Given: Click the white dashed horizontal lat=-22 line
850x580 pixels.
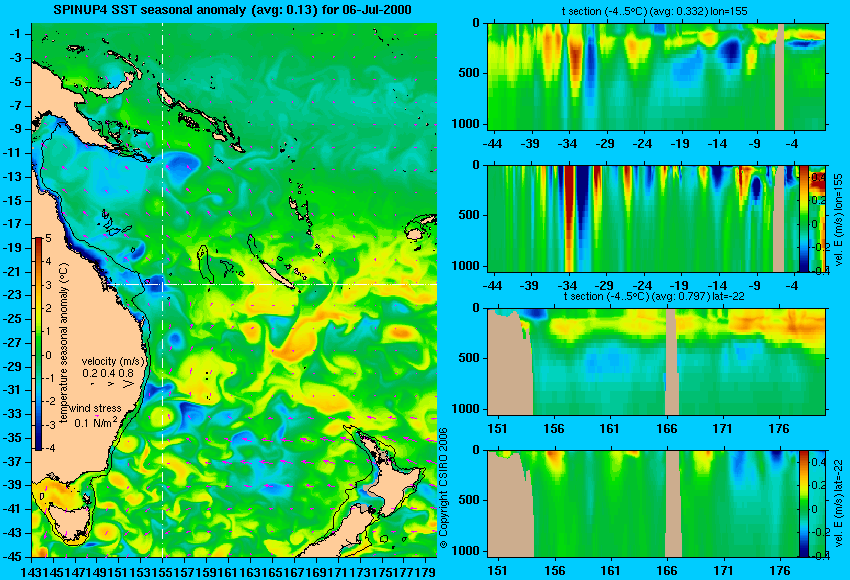Looking at the screenshot, I should tap(271, 284).
